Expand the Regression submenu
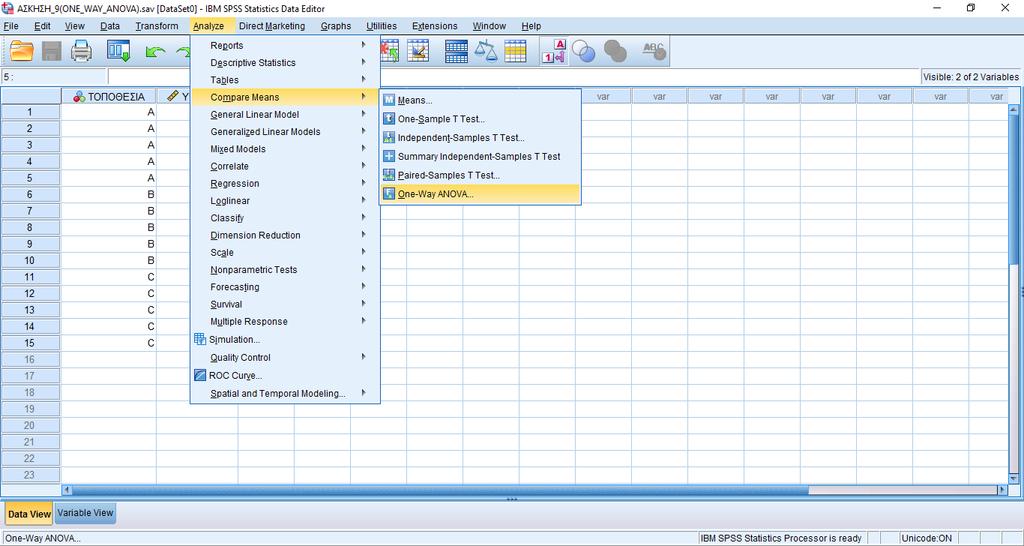Screen dimensions: 1024x546 [x=285, y=184]
